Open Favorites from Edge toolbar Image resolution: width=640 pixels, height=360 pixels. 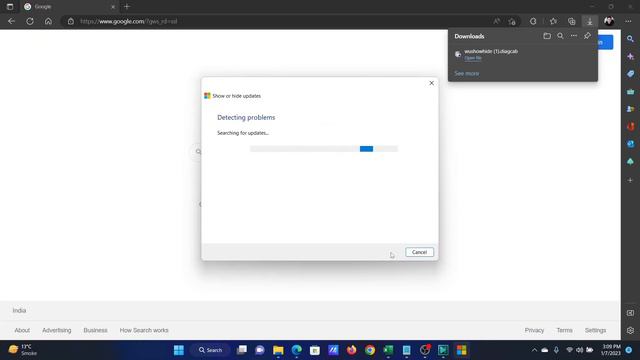[553, 21]
